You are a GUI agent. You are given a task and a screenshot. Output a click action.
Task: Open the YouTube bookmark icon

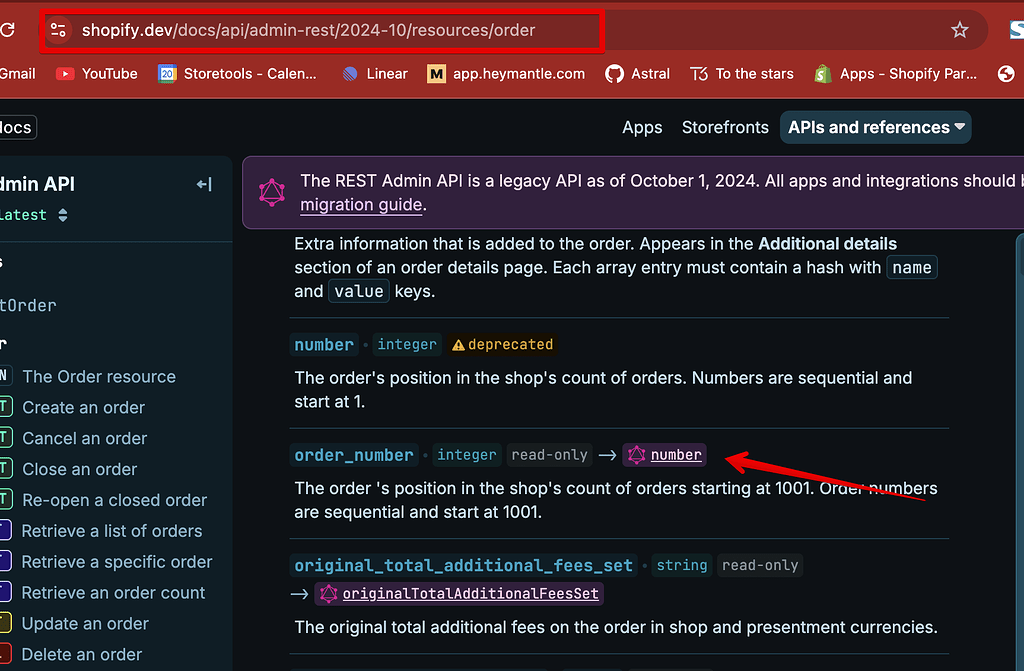click(65, 74)
